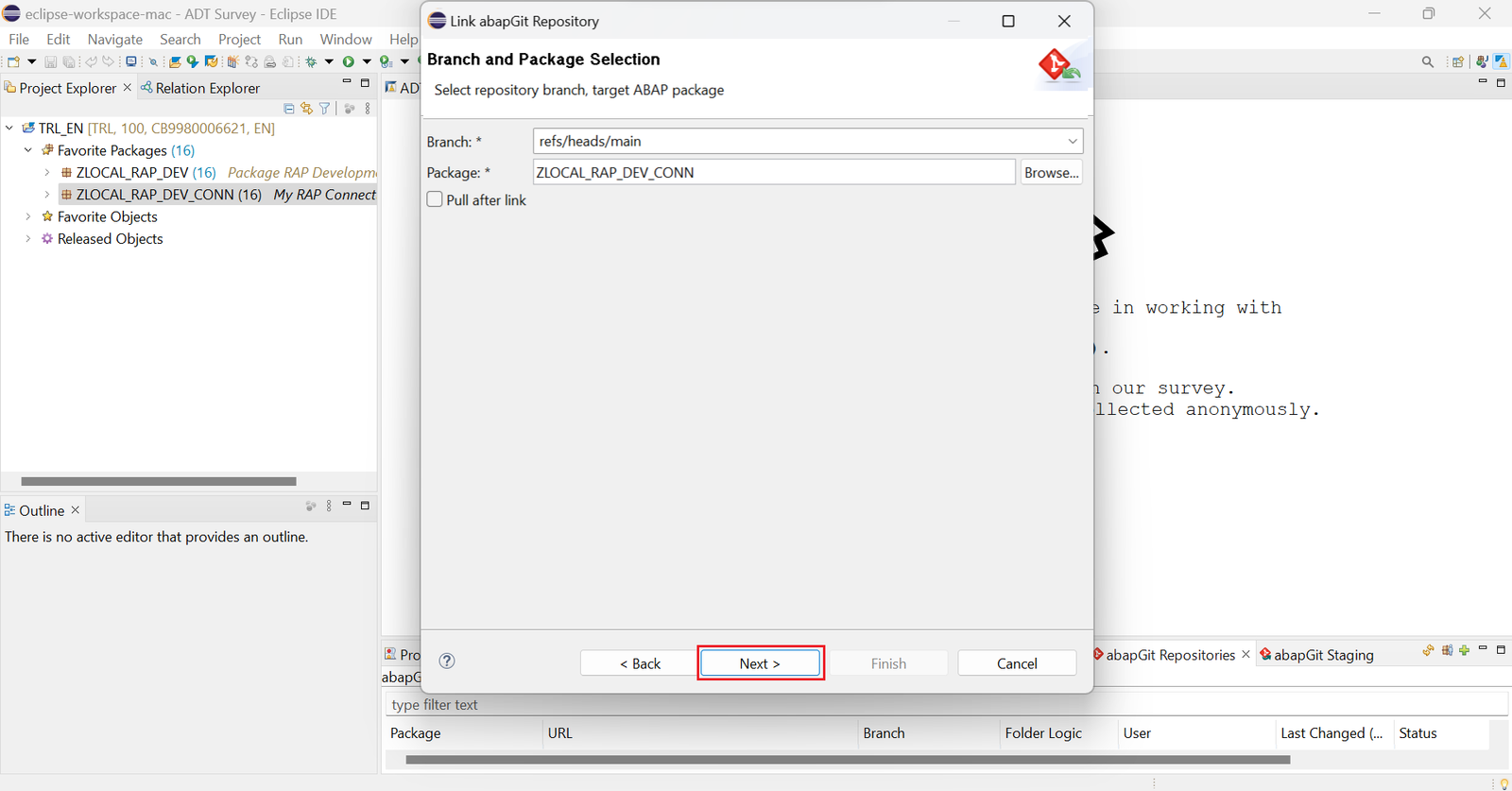Click the search magnifier in main toolbar
The height and width of the screenshot is (791, 1512).
tap(1428, 61)
